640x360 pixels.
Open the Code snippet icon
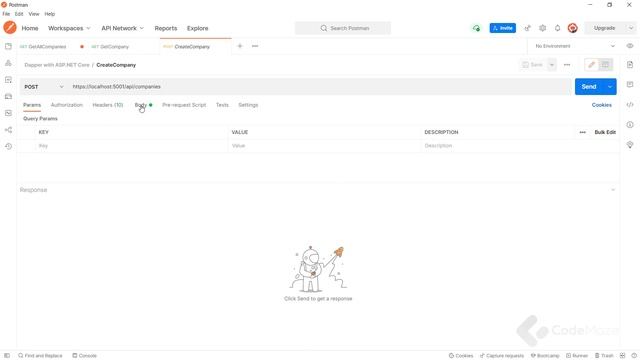(630, 104)
